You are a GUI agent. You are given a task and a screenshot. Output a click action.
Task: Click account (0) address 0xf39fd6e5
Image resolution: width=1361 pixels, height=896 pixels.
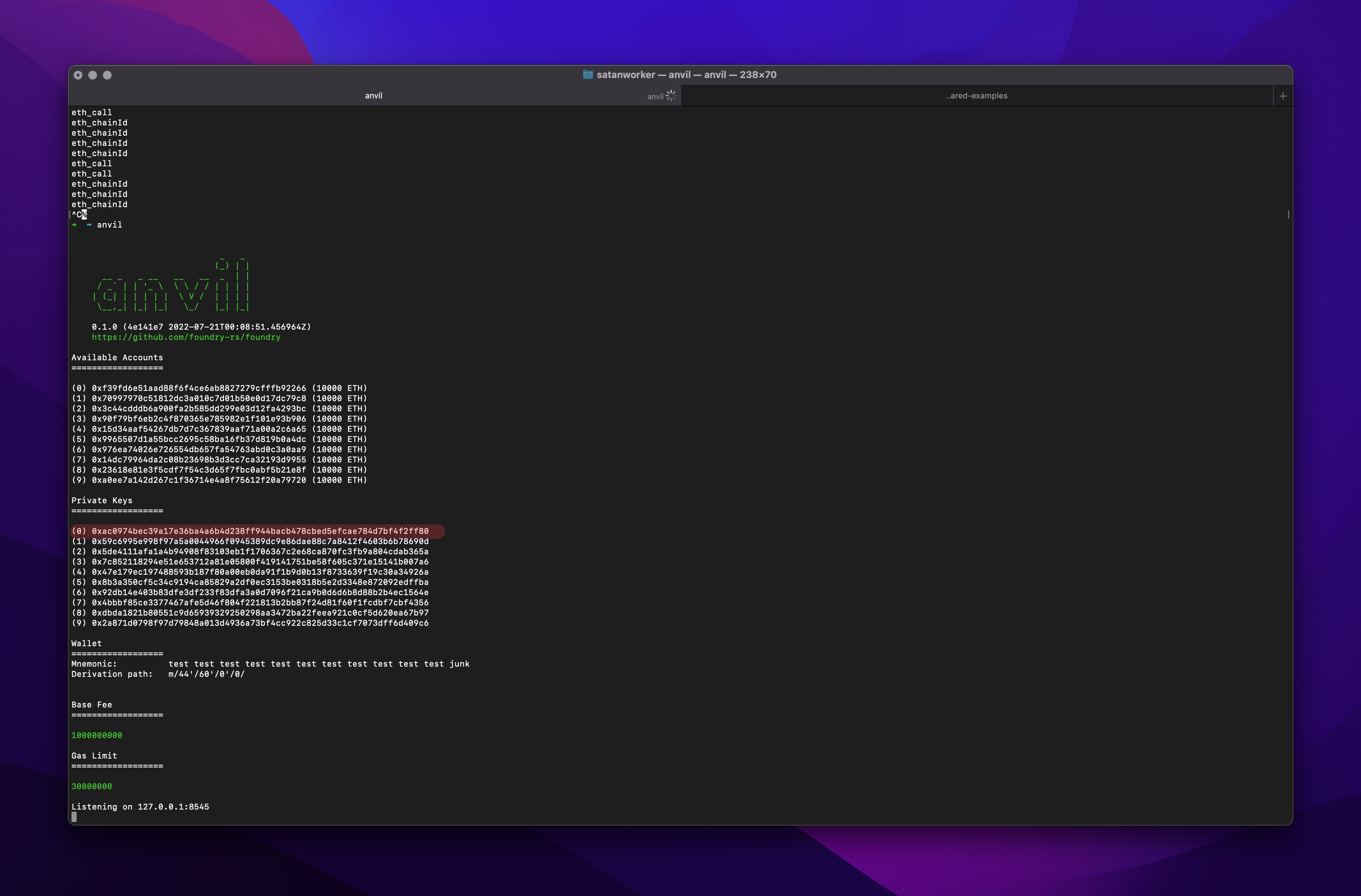(198, 388)
